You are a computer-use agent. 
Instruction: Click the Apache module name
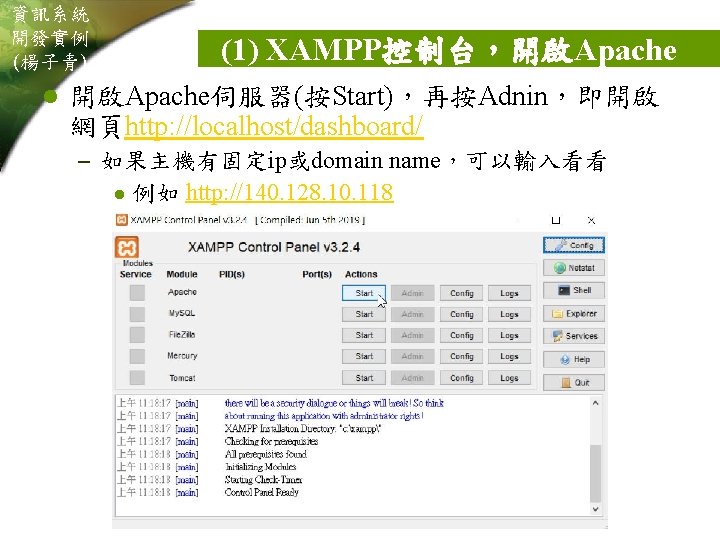(182, 292)
